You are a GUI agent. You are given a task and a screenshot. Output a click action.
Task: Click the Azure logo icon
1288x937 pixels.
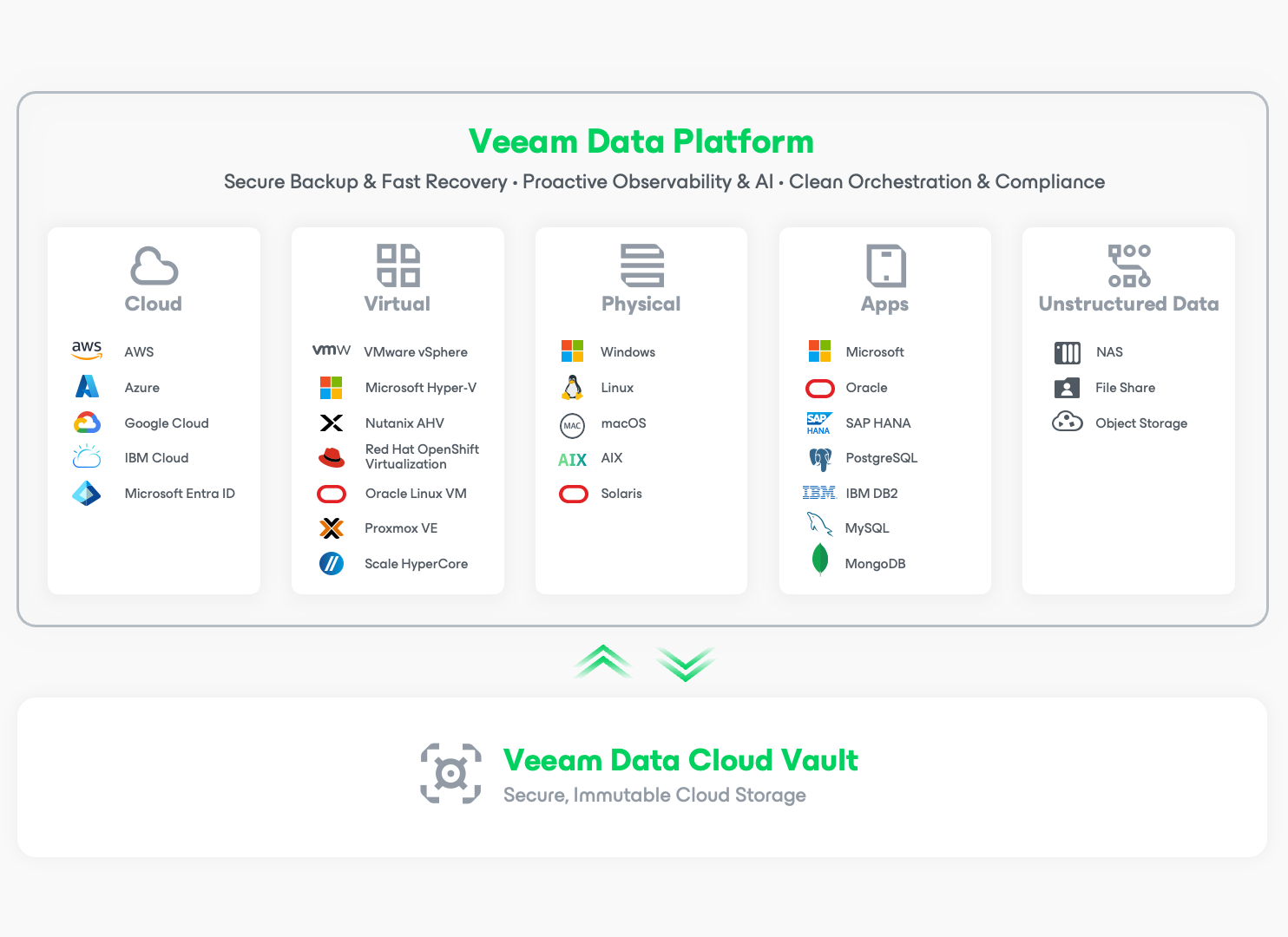(87, 387)
